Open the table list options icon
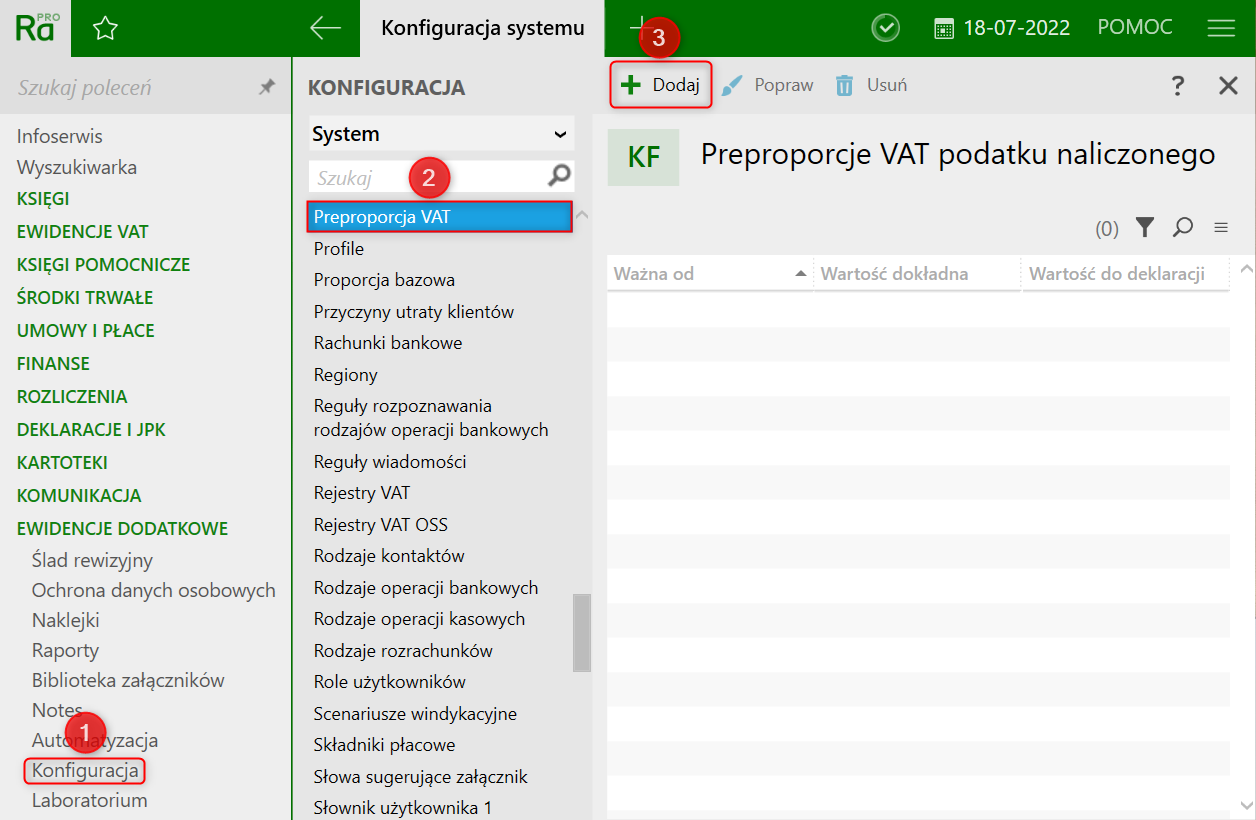This screenshot has height=820, width=1256. (x=1221, y=228)
